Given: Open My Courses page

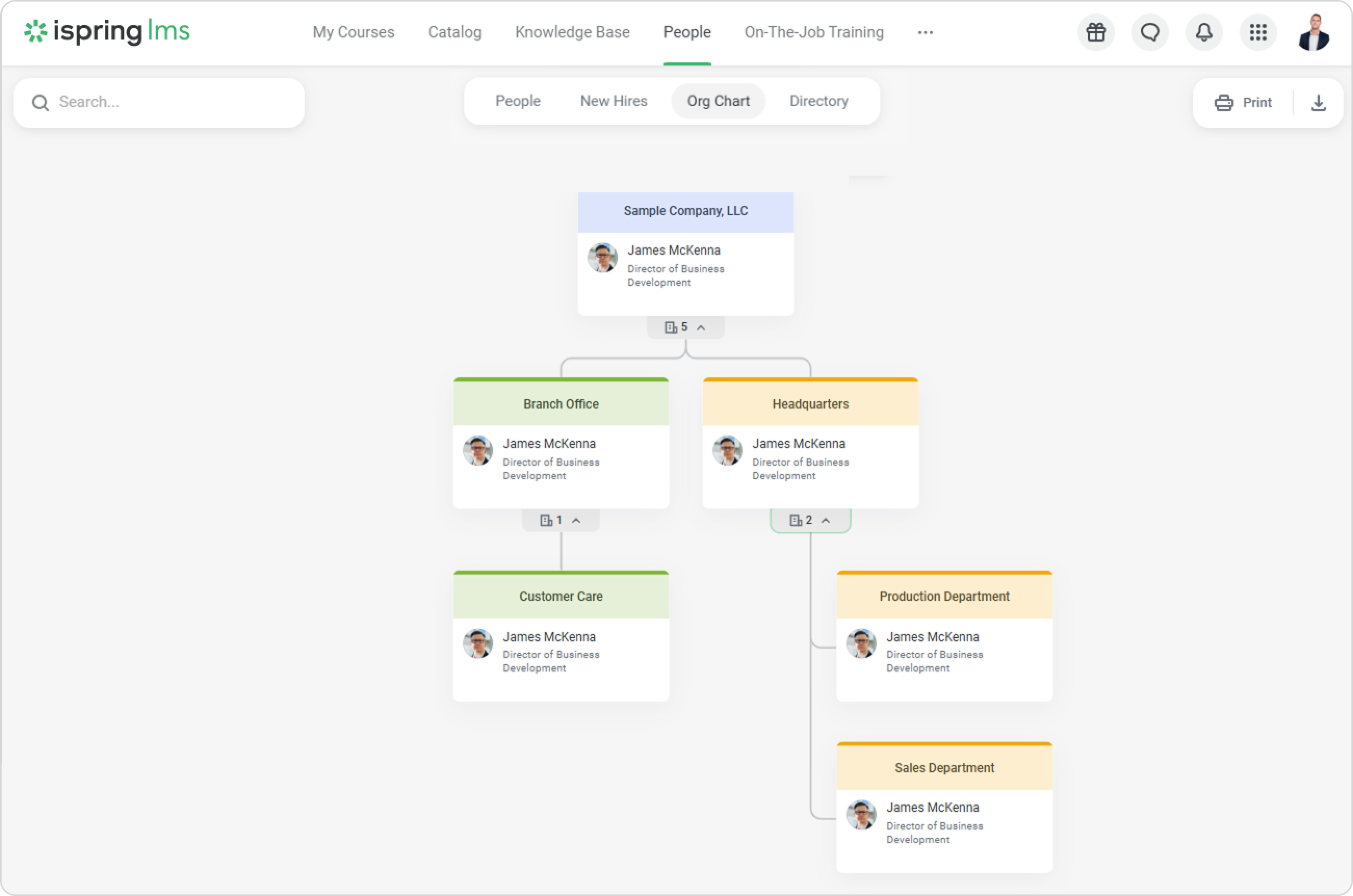Looking at the screenshot, I should coord(353,33).
